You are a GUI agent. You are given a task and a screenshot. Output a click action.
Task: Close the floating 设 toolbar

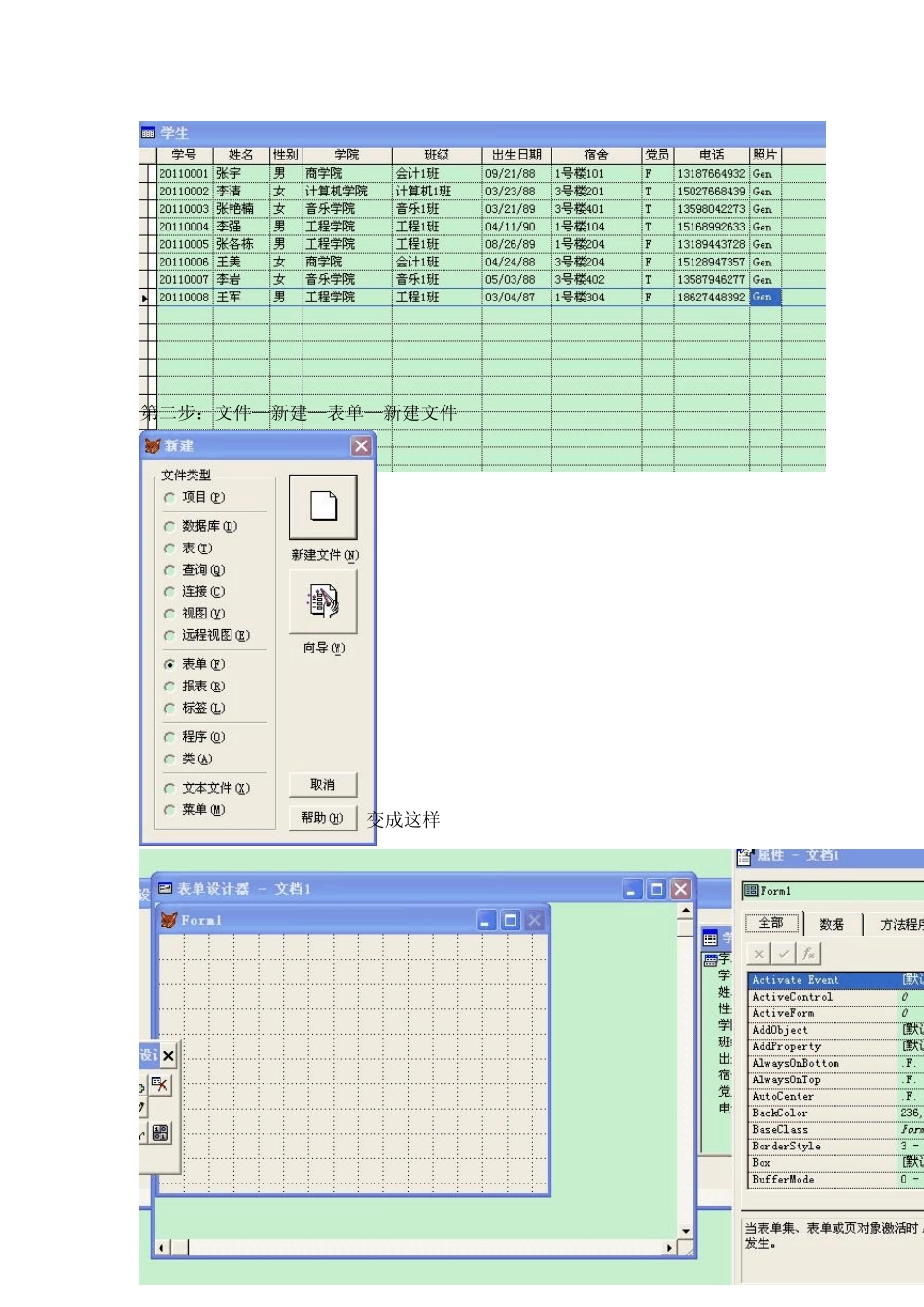coord(168,1055)
